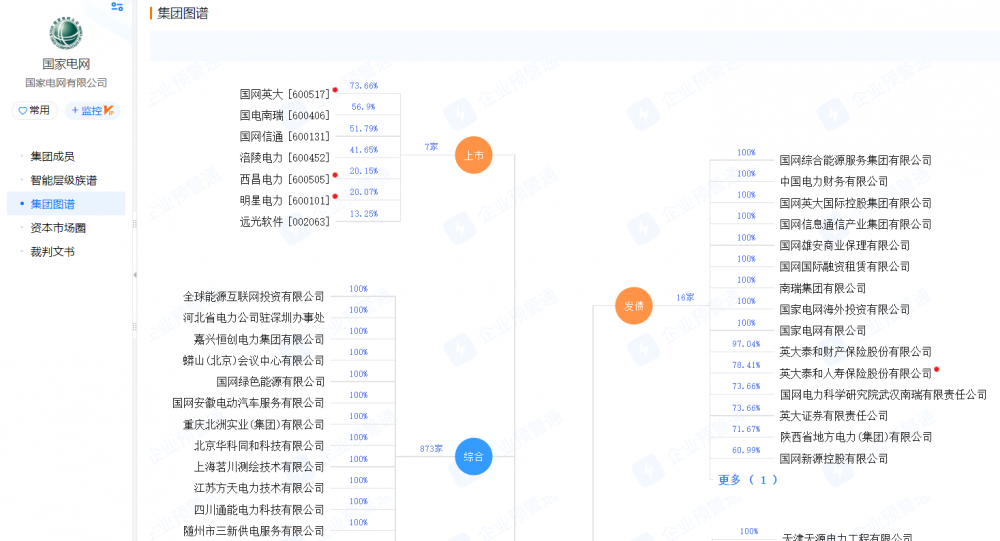1000x541 pixels.
Task: Open 国网安徽电动汽车服务有限公司
Action: [x=248, y=403]
